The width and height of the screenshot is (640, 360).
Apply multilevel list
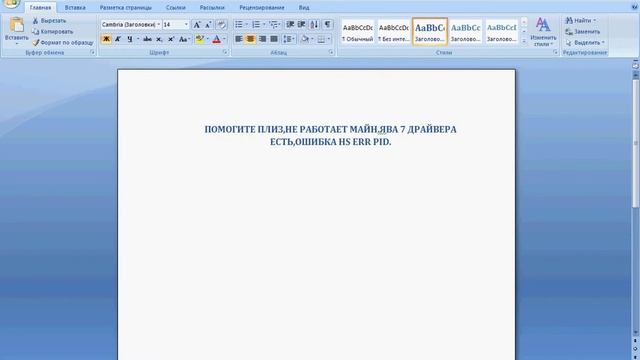click(275, 24)
